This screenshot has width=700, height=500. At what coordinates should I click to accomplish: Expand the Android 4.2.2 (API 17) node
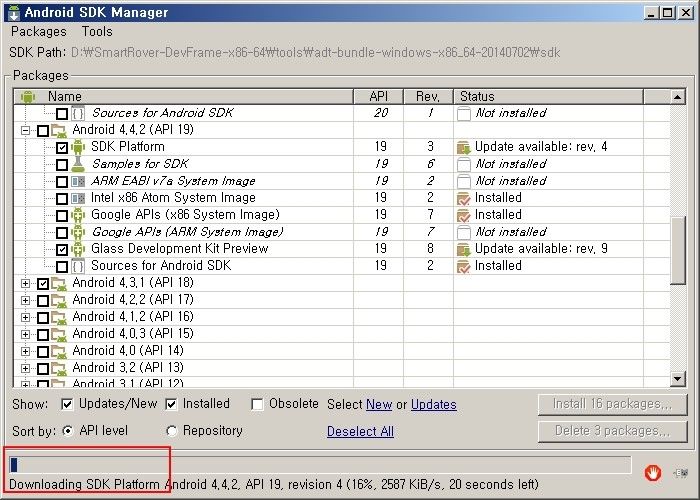pyautogui.click(x=25, y=300)
